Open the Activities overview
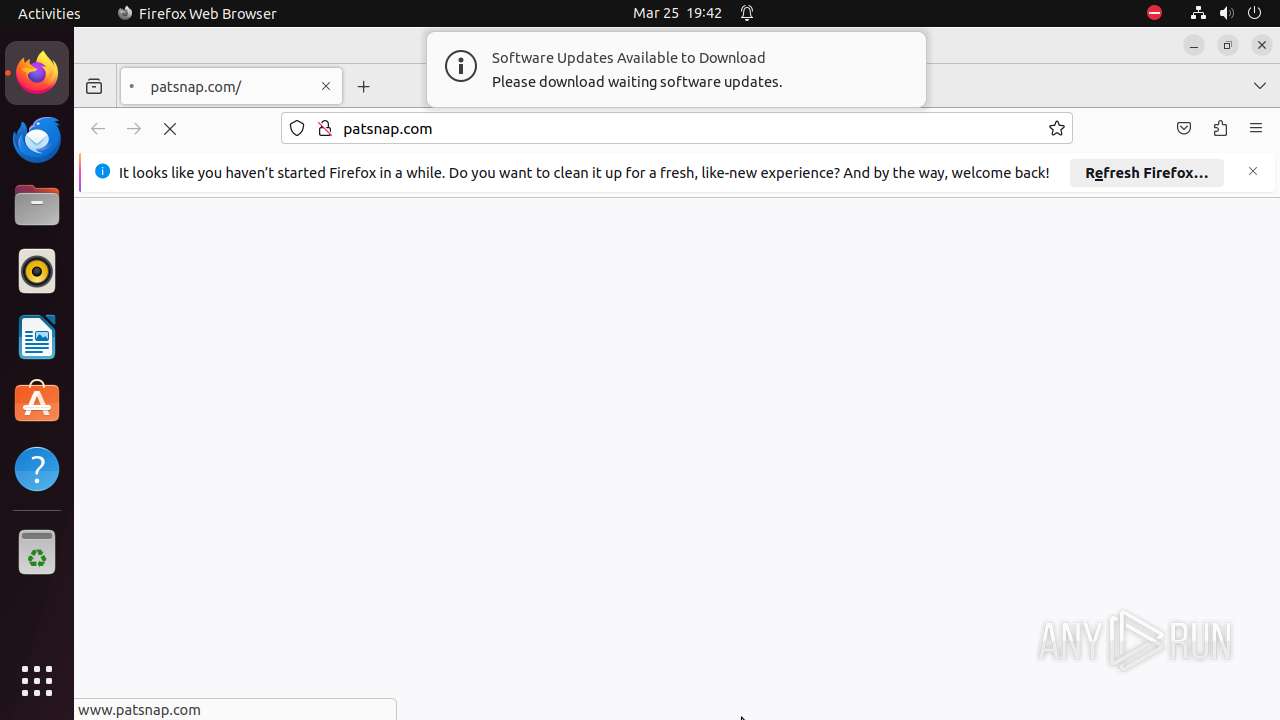1280x720 pixels. coord(49,13)
